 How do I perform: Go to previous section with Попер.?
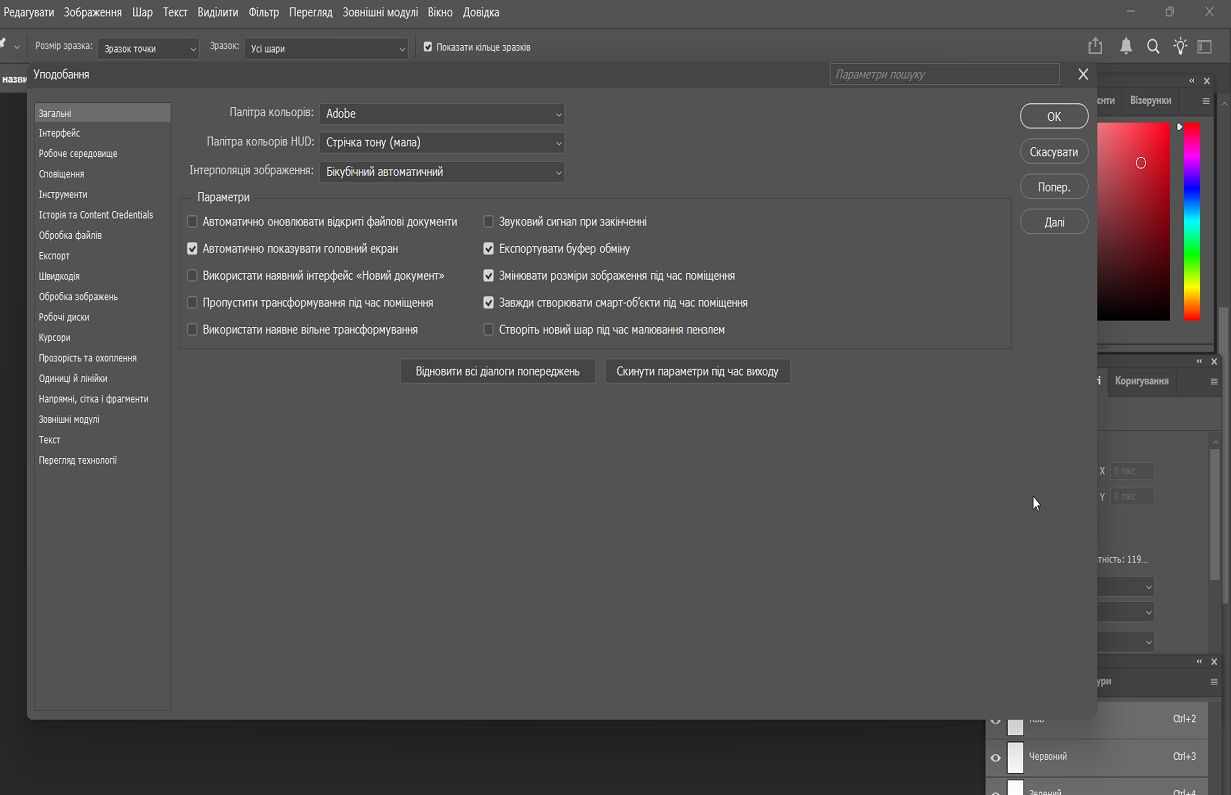[x=1054, y=187]
